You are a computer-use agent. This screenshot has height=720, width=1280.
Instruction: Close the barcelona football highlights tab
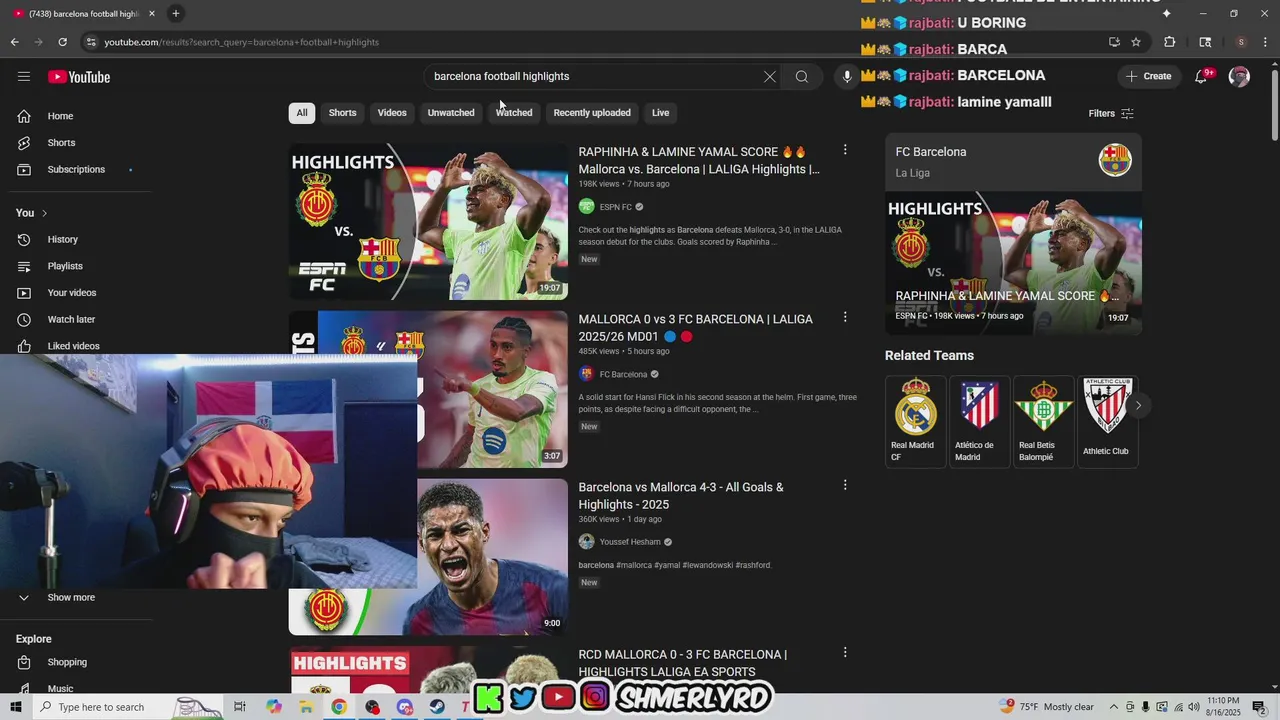coord(152,13)
